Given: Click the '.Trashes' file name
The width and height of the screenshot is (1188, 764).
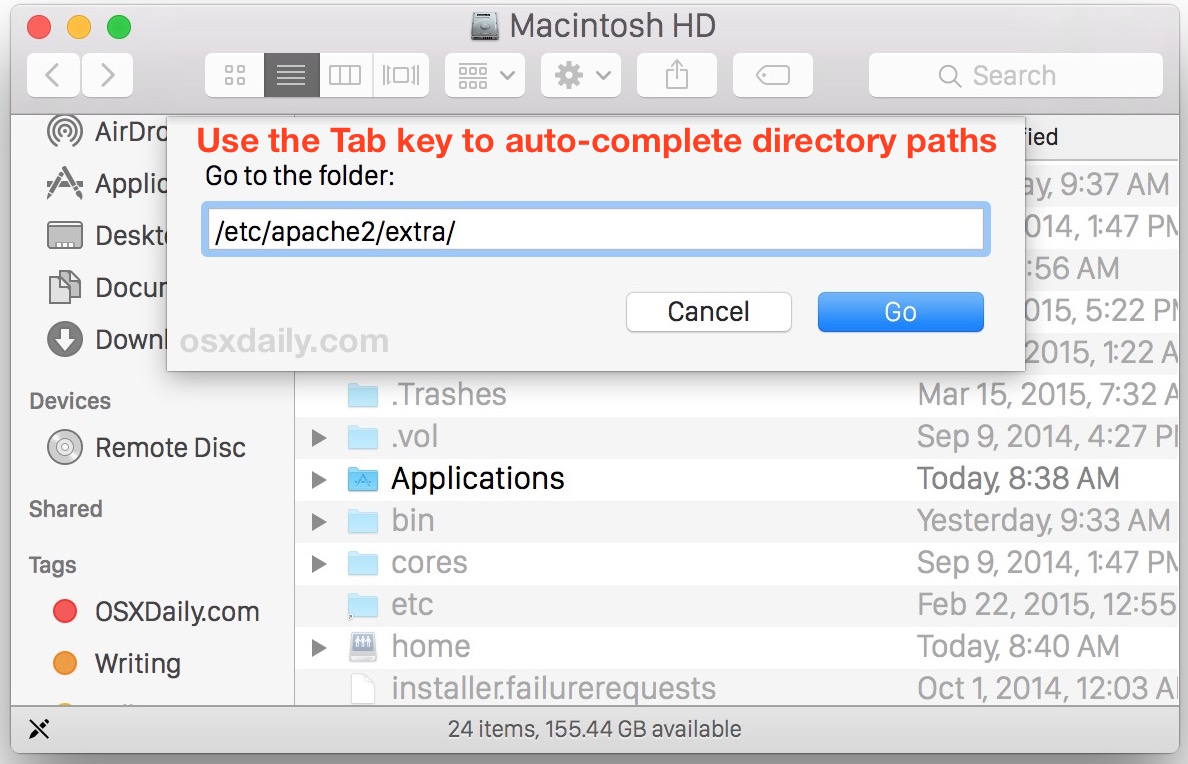Looking at the screenshot, I should (x=449, y=394).
